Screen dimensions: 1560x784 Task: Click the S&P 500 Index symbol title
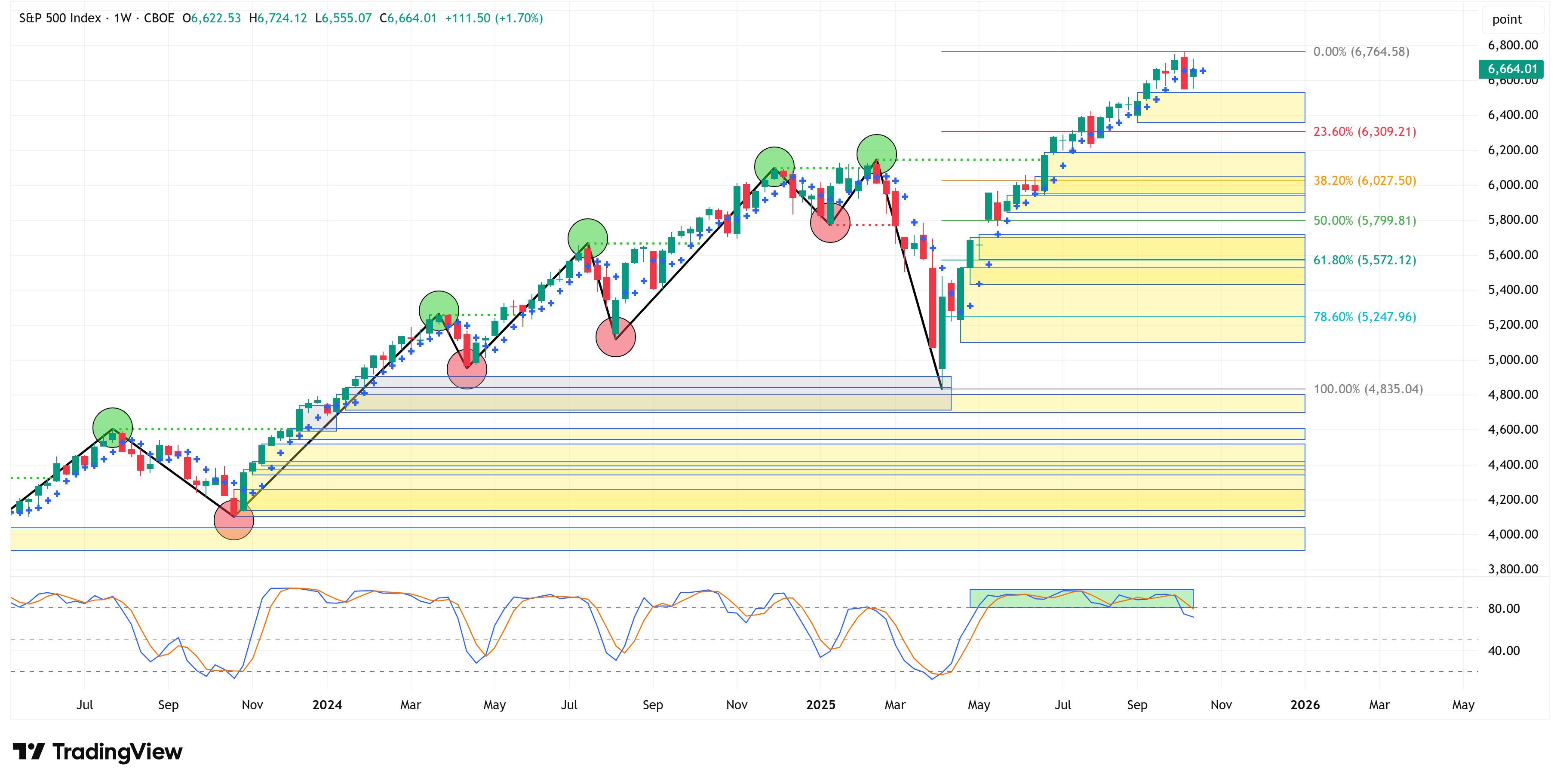tap(60, 18)
